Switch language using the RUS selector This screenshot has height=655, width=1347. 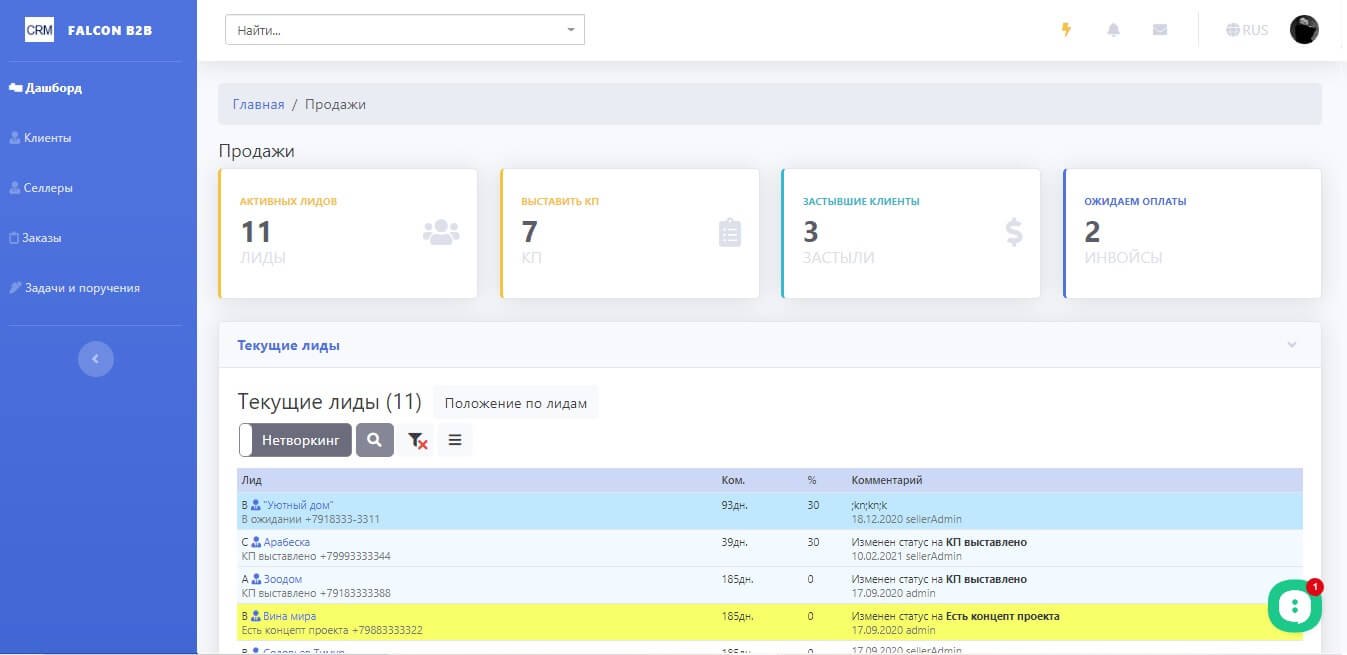pos(1247,30)
